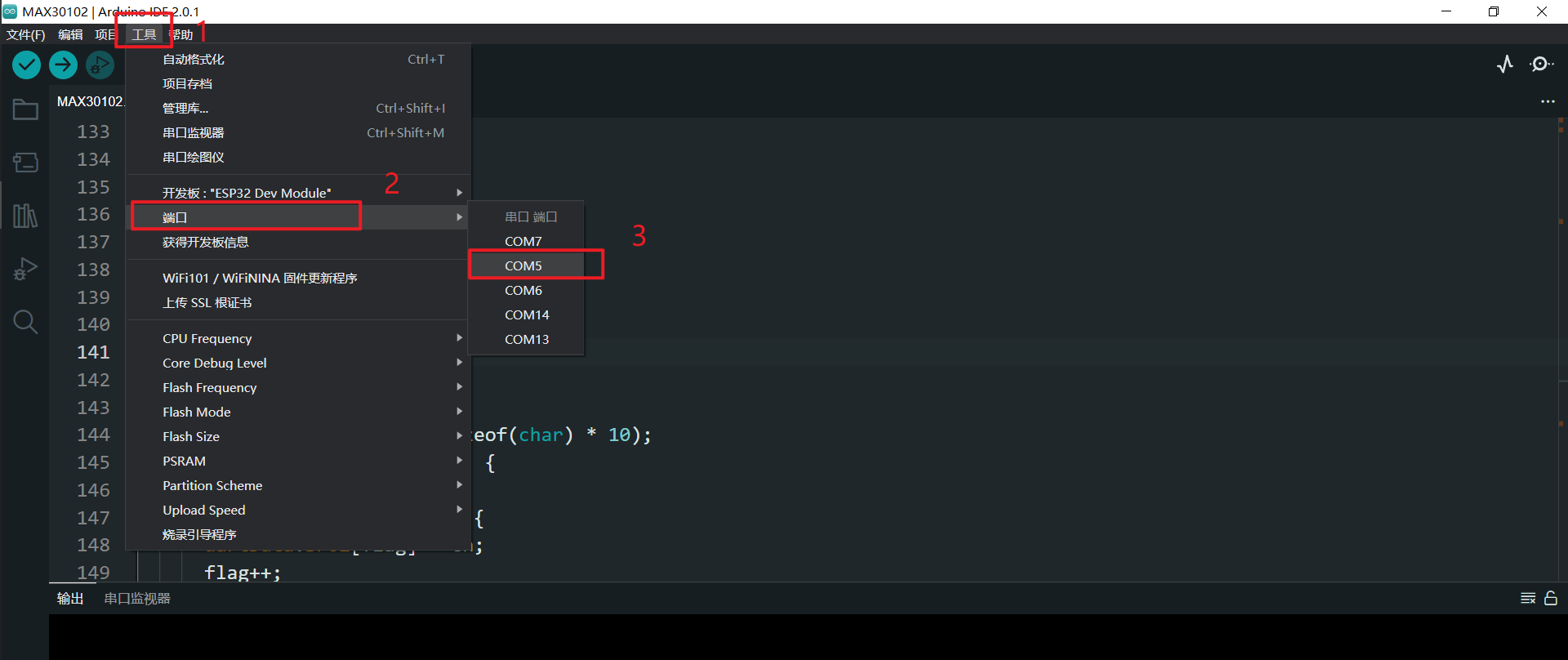Click line number 141 in the gutter

click(x=93, y=352)
